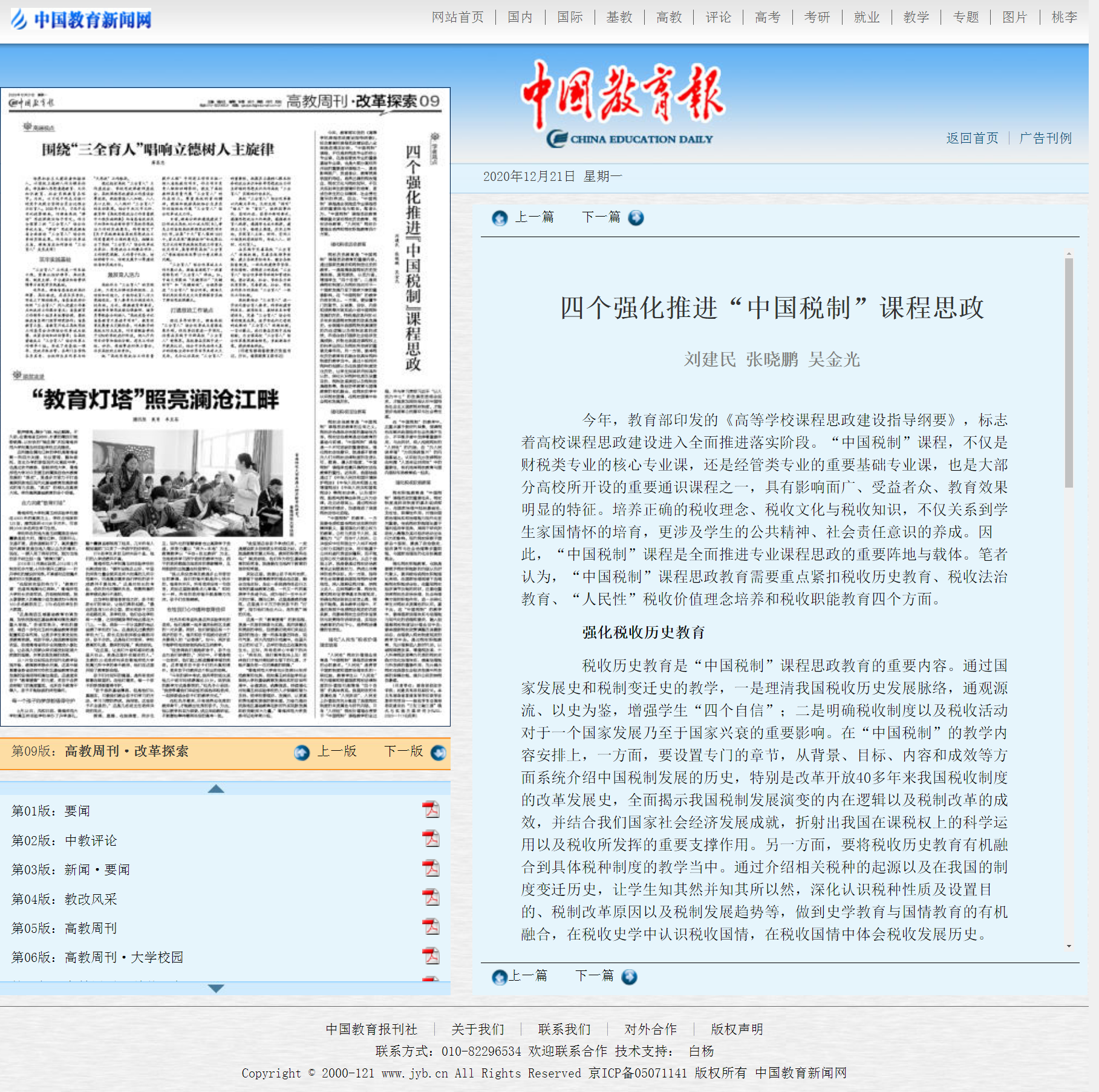Select 就业 in the top navigation

click(866, 18)
